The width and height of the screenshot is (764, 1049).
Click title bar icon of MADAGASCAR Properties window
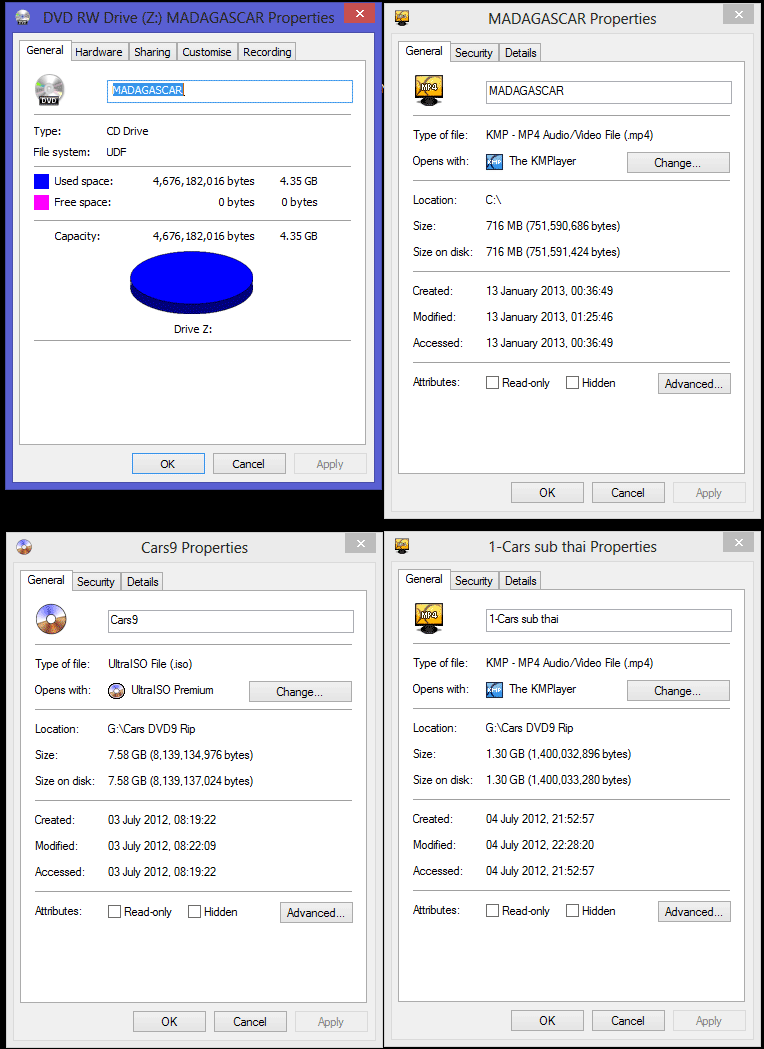[x=401, y=18]
